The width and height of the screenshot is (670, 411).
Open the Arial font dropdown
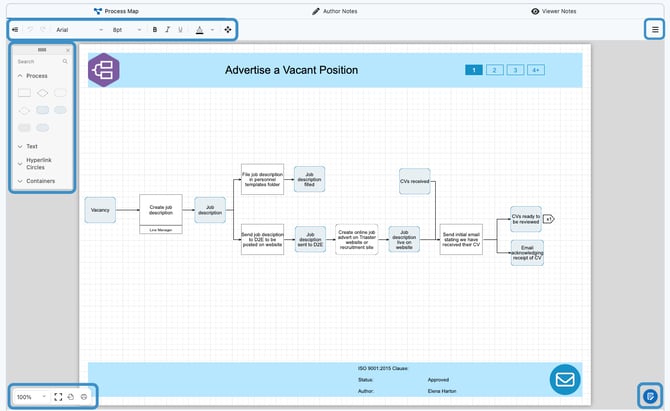79,30
